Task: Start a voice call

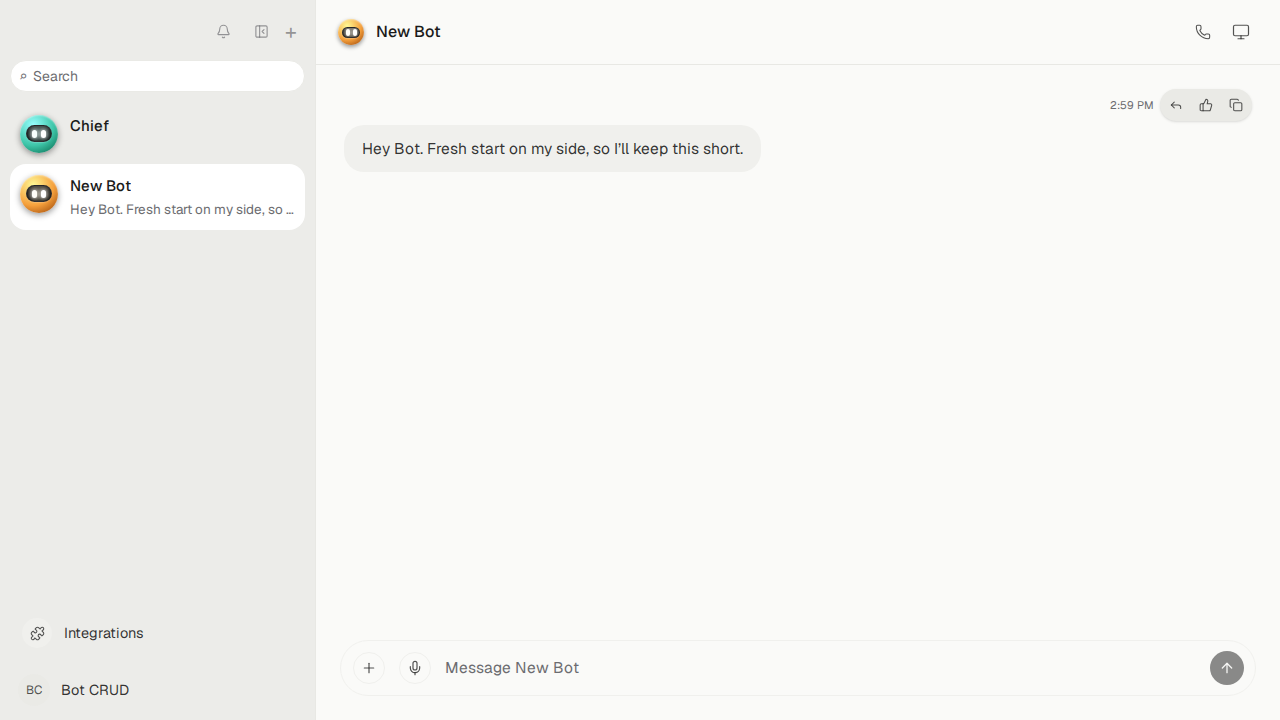Action: 1203,32
